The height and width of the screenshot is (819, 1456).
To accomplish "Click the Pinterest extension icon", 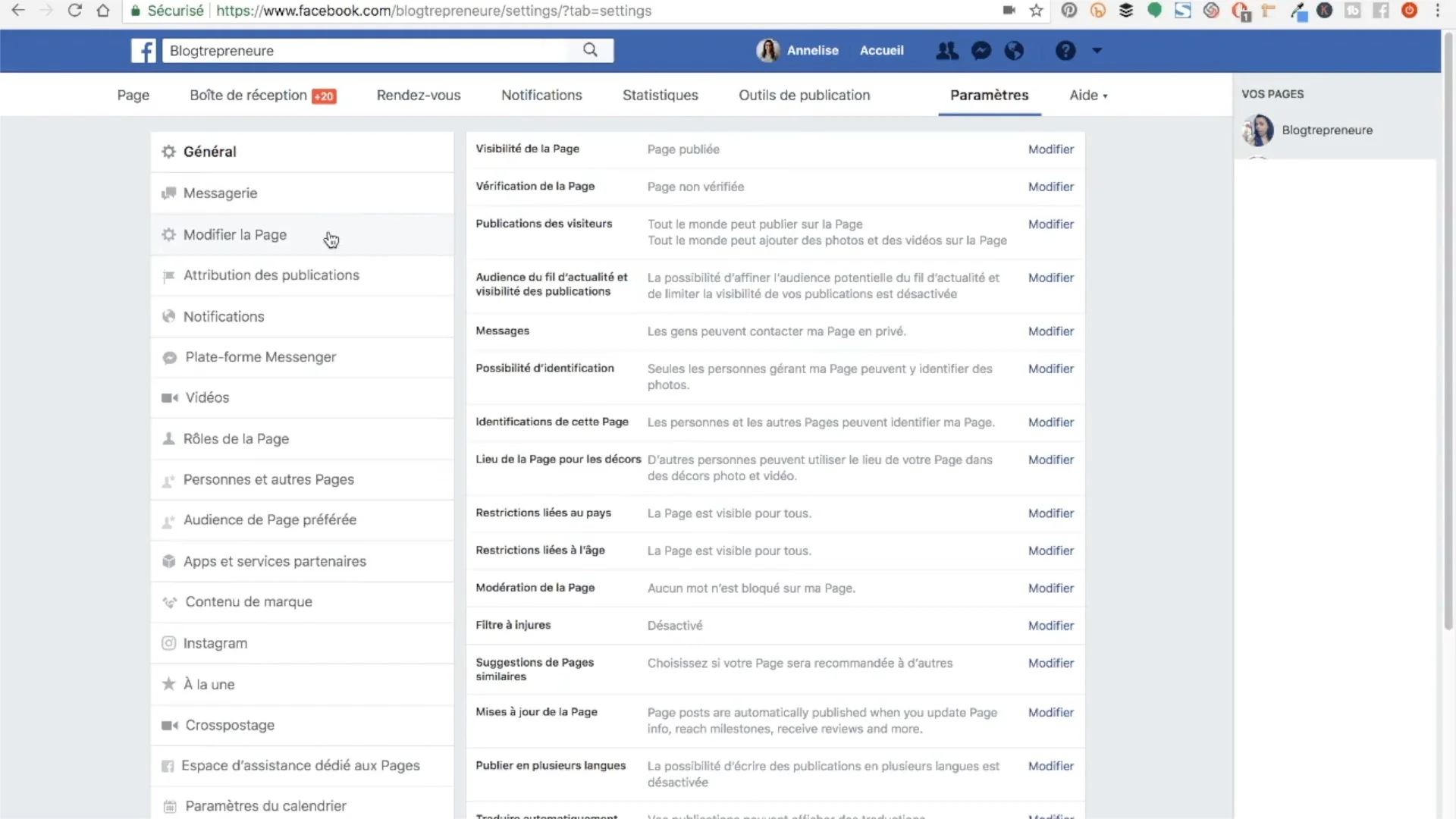I will (x=1069, y=11).
